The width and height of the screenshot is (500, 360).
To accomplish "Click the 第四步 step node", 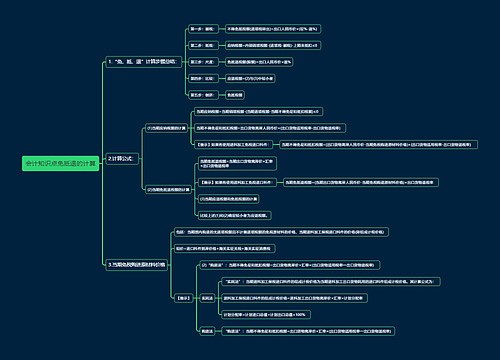I will coord(203,79).
